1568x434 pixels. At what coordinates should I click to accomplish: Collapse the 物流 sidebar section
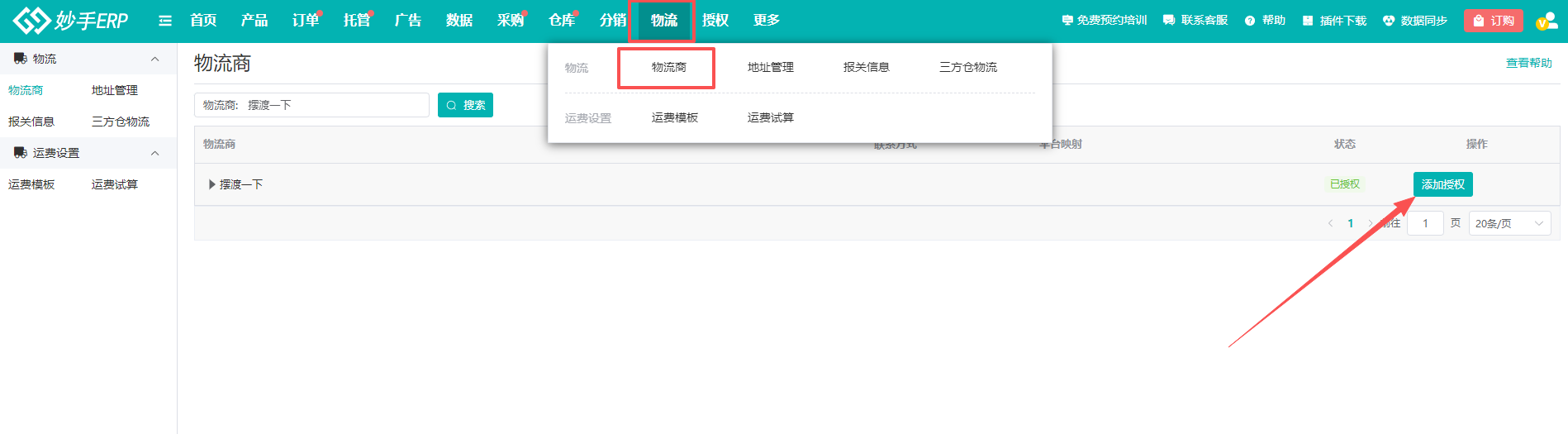click(x=154, y=59)
